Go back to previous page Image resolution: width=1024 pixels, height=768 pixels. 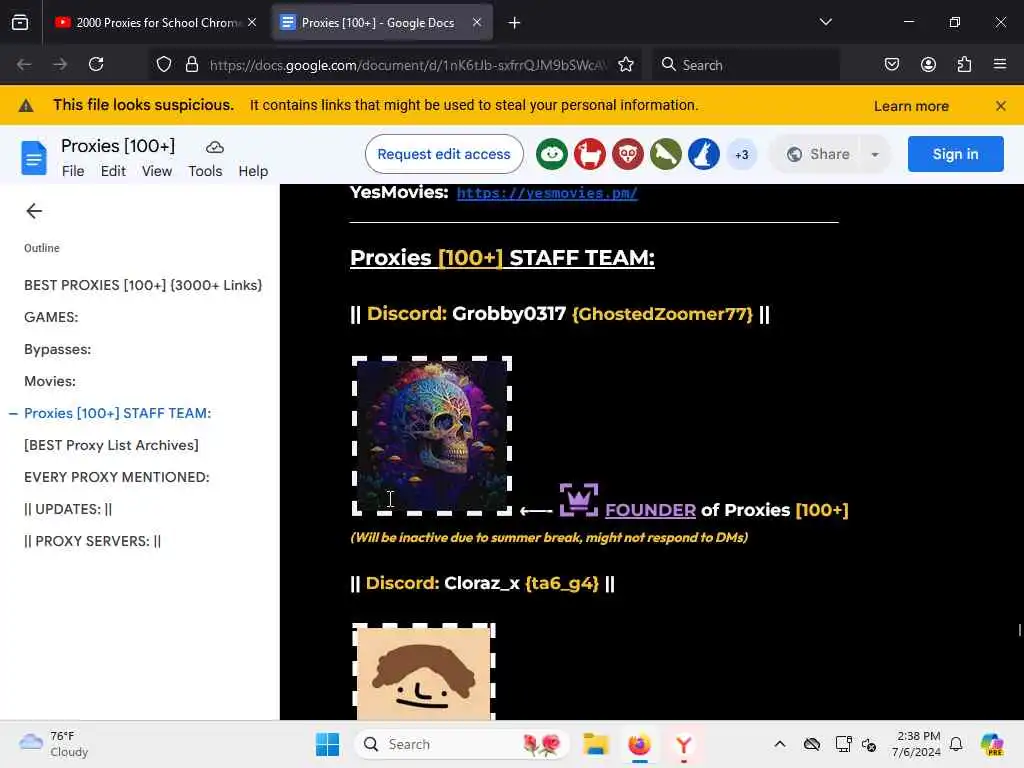[24, 65]
